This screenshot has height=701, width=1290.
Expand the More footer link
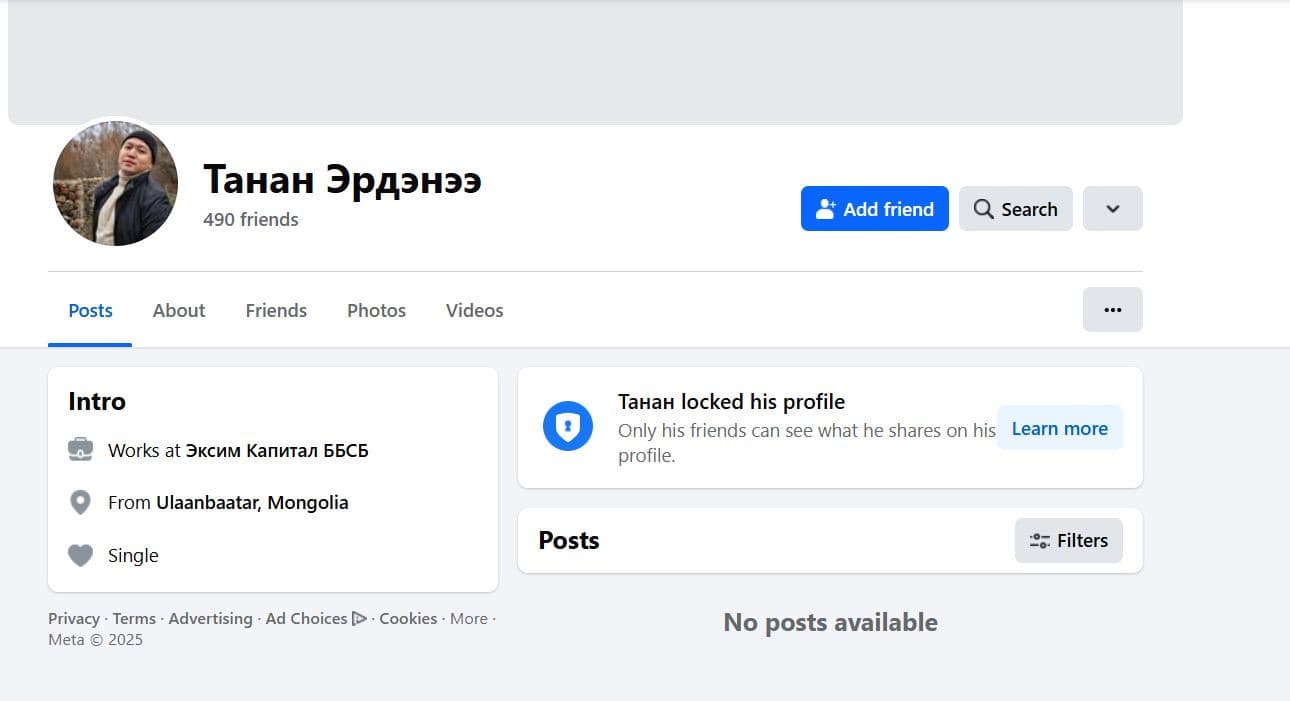point(469,618)
